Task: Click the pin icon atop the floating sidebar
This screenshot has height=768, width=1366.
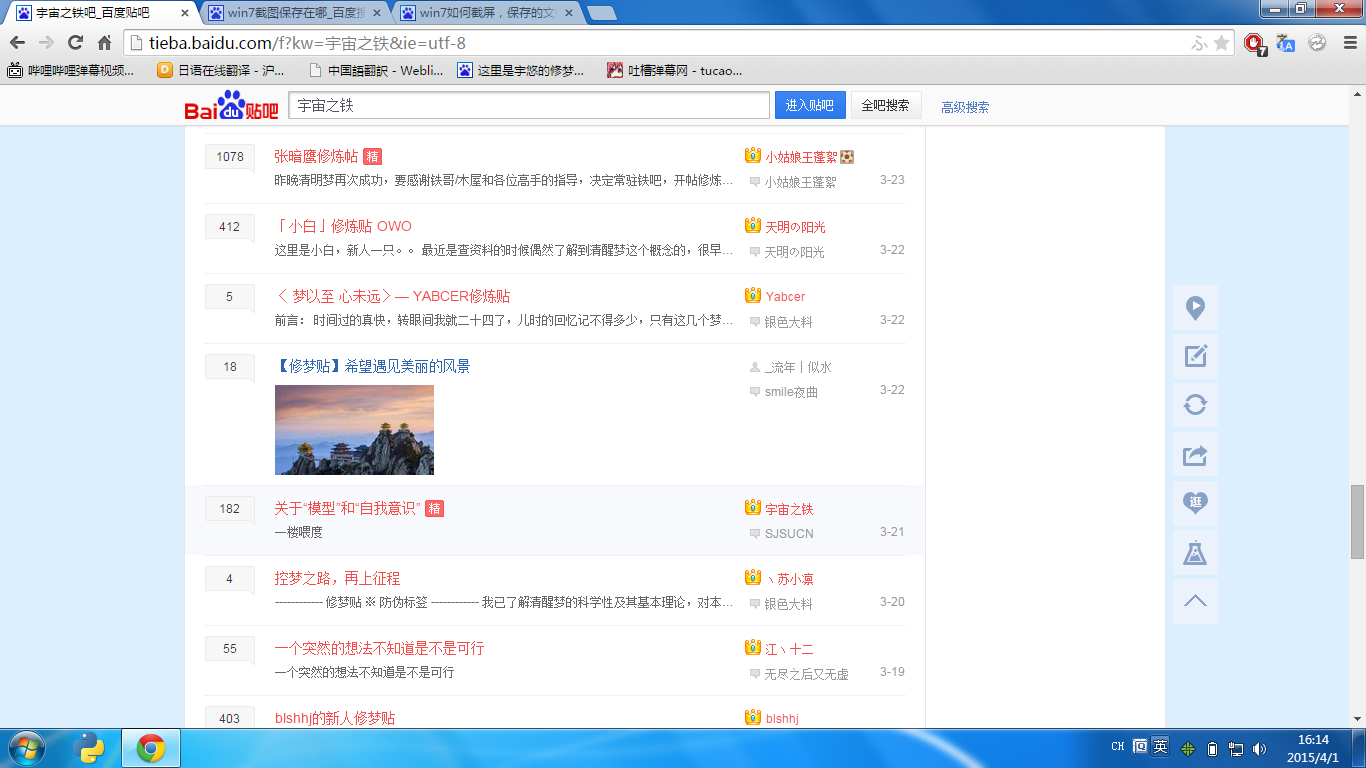Action: pos(1195,308)
